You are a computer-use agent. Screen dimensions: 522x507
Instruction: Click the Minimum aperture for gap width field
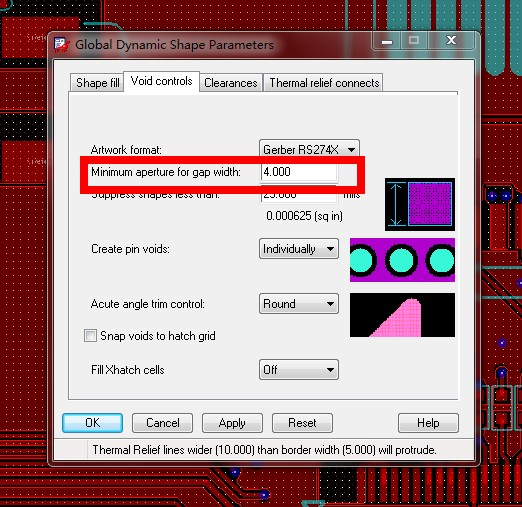point(299,172)
